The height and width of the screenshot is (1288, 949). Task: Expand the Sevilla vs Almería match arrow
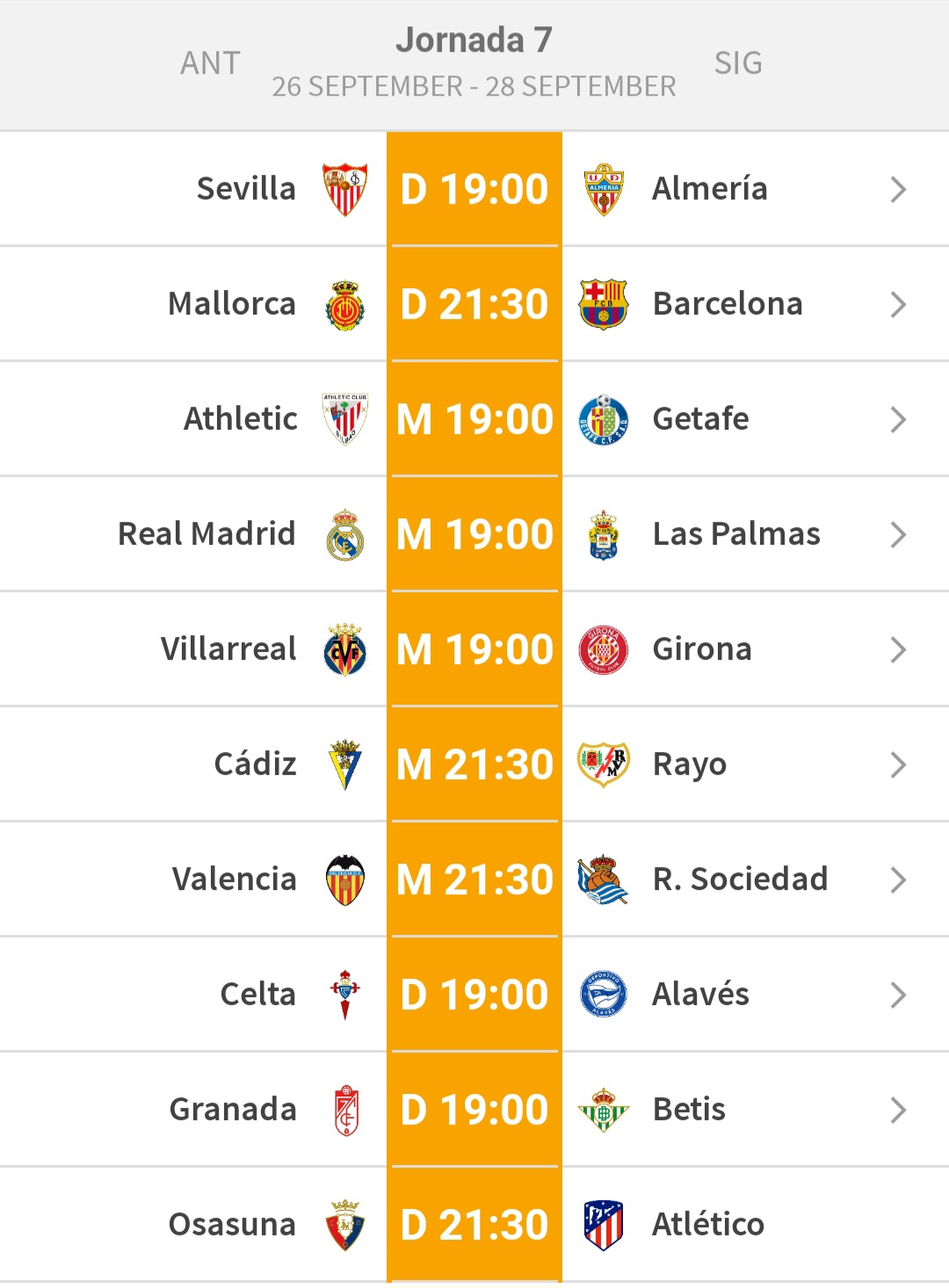(897, 189)
